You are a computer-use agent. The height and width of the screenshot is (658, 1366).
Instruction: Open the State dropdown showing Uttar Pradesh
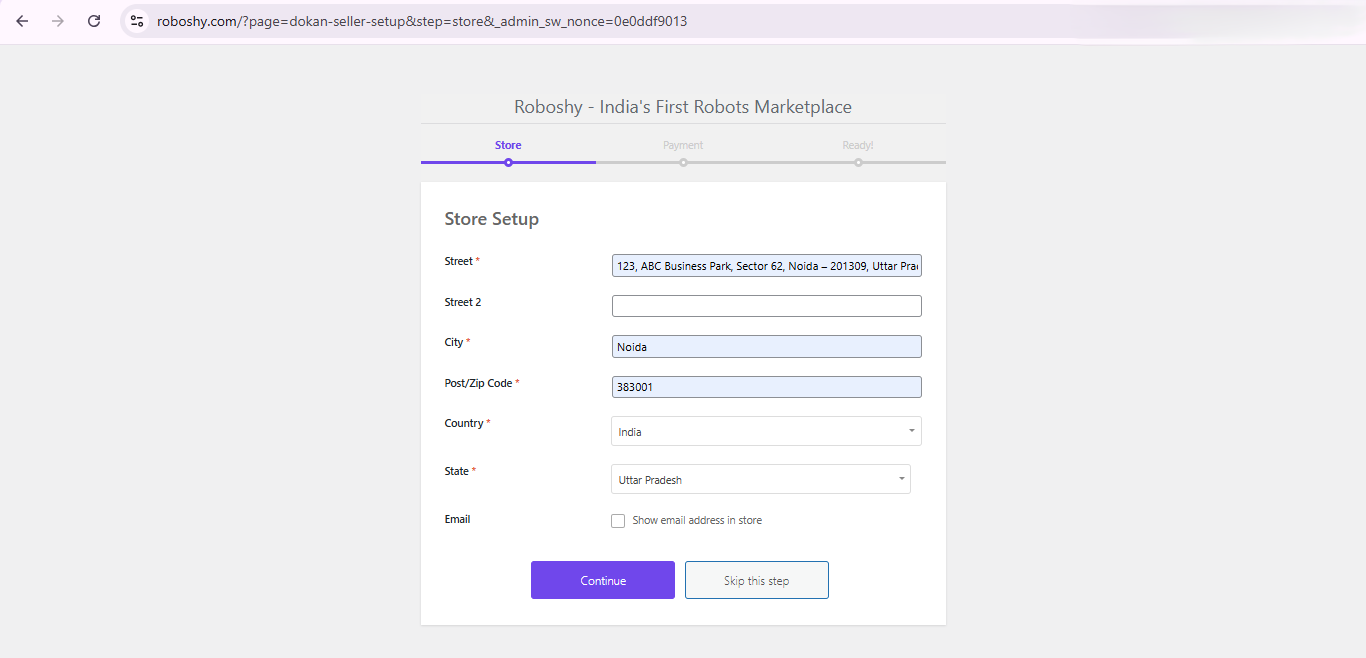click(x=760, y=479)
